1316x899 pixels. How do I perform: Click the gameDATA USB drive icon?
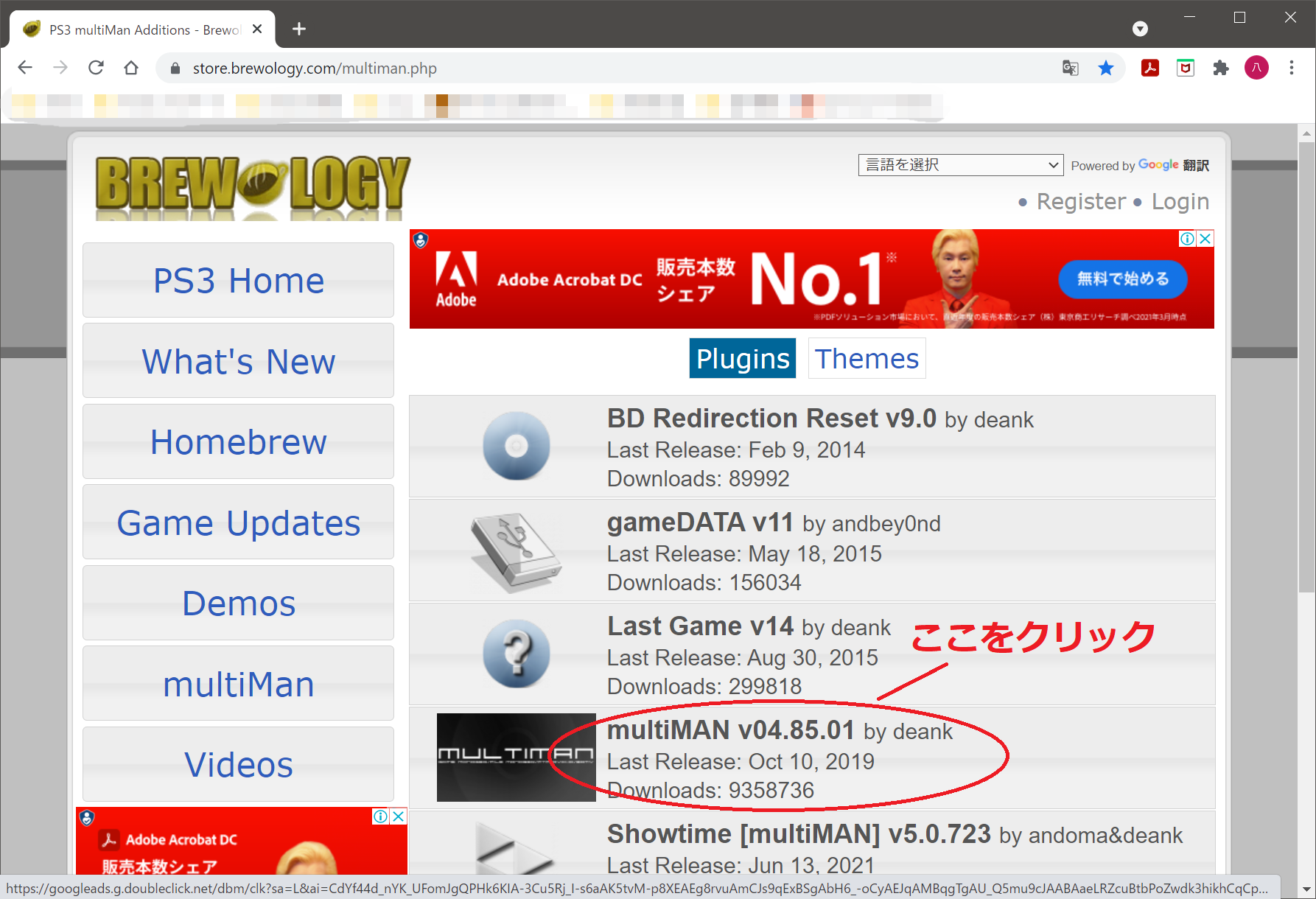pyautogui.click(x=516, y=553)
